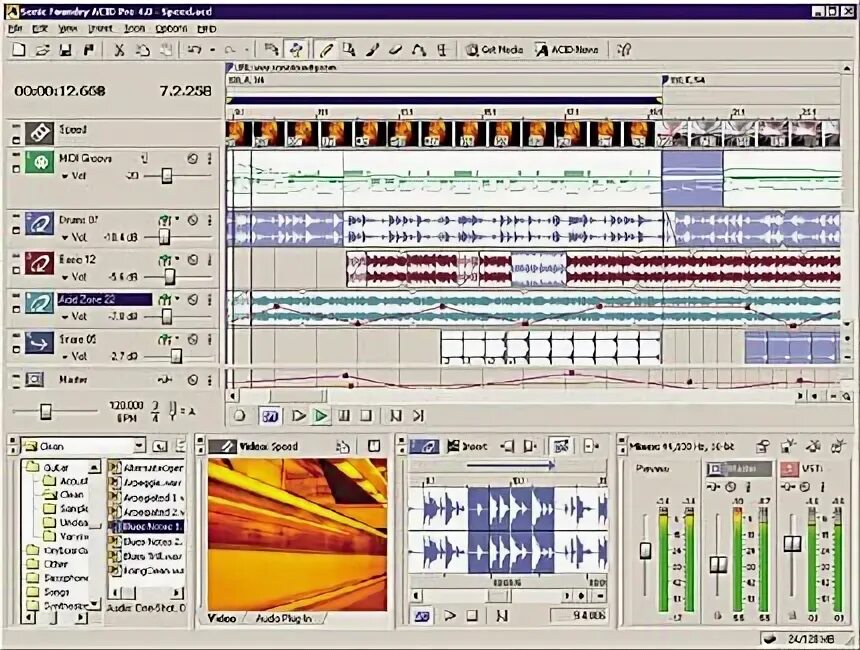Click the Redo arrow icon
This screenshot has height=650, width=860.
[230, 50]
